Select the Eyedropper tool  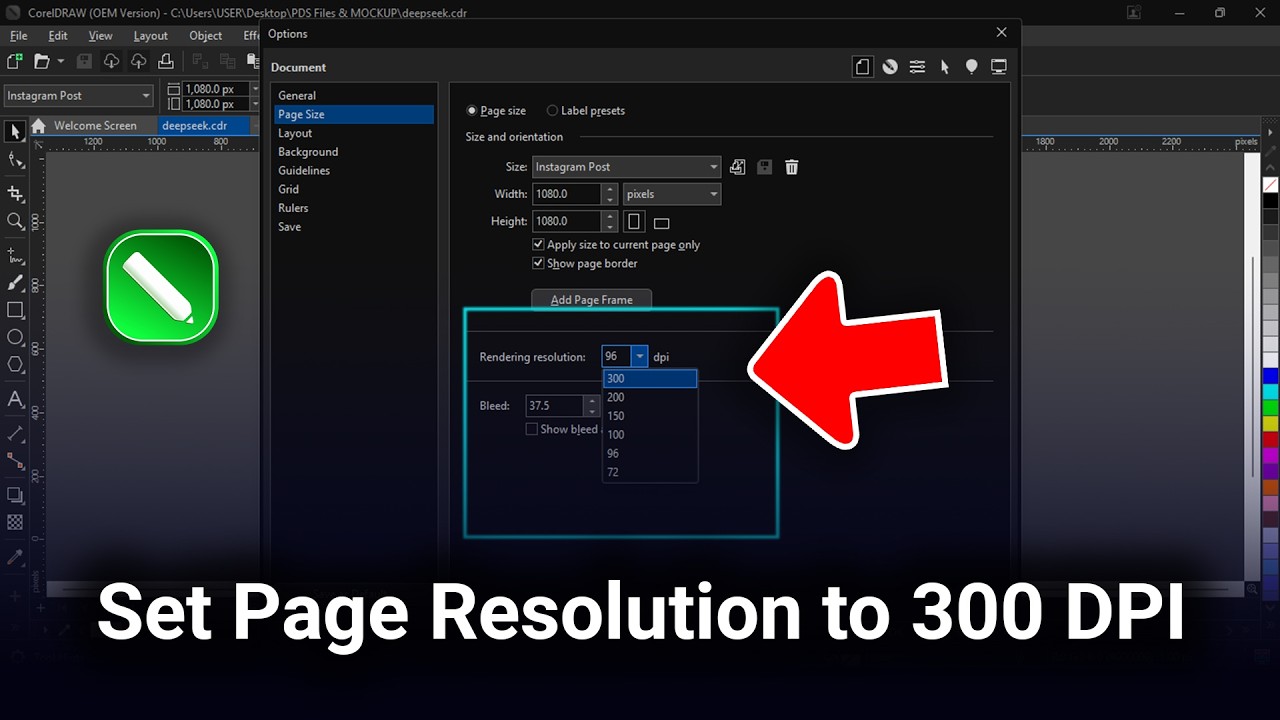pyautogui.click(x=15, y=557)
